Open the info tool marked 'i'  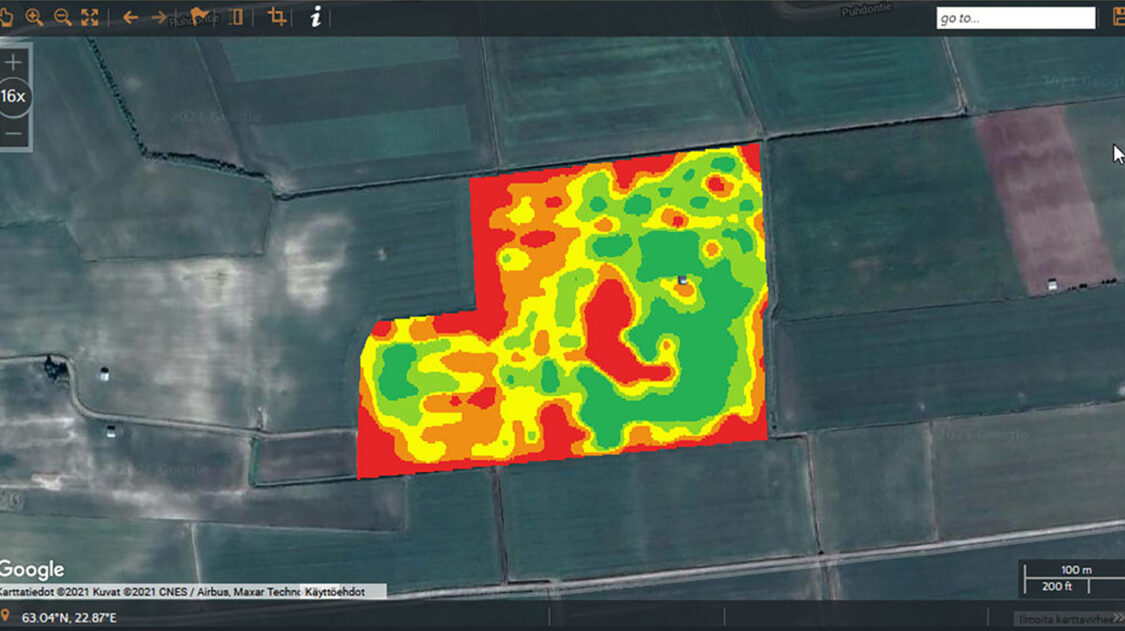click(316, 17)
